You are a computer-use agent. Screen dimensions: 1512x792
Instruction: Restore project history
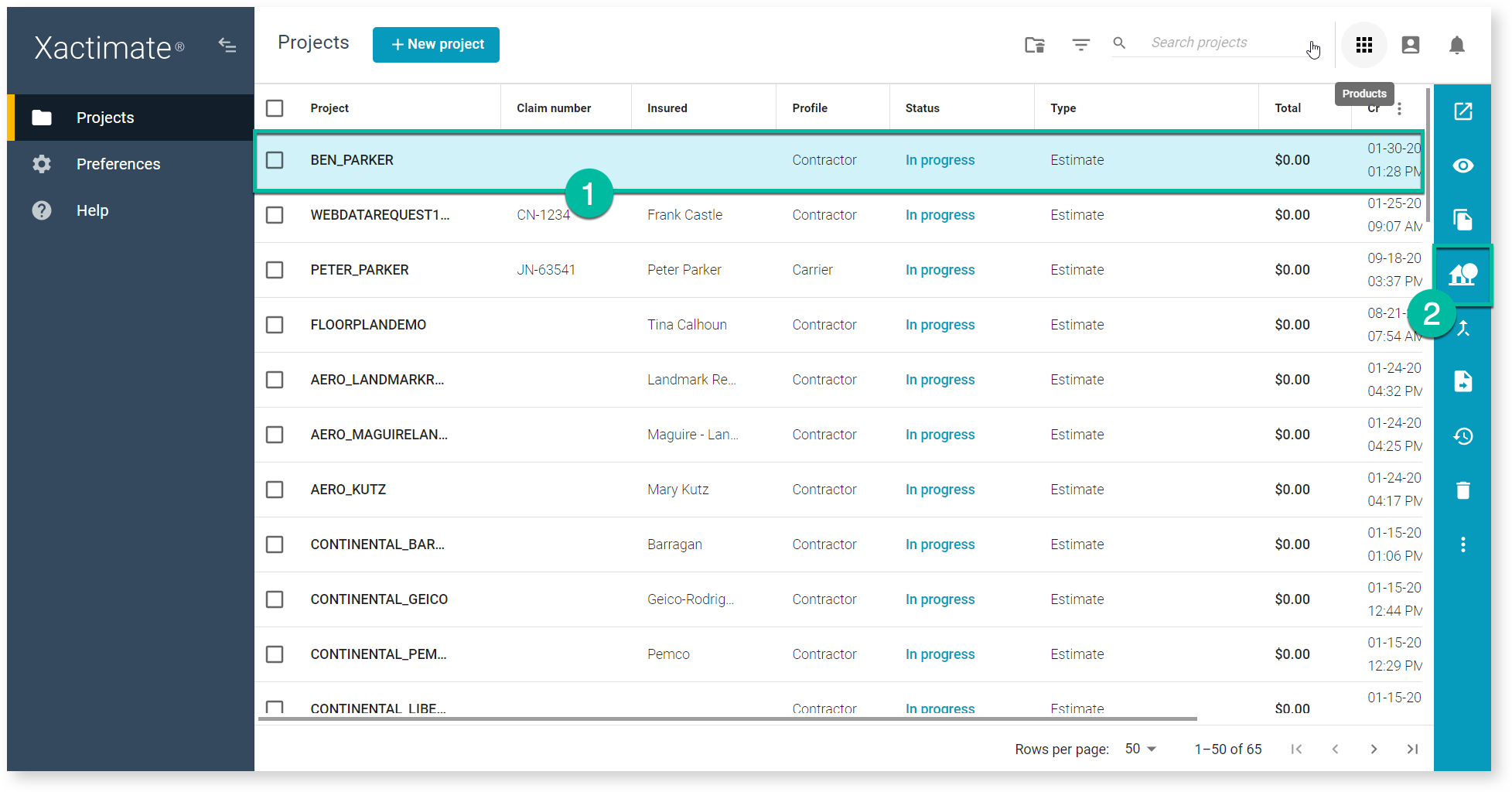pyautogui.click(x=1463, y=435)
